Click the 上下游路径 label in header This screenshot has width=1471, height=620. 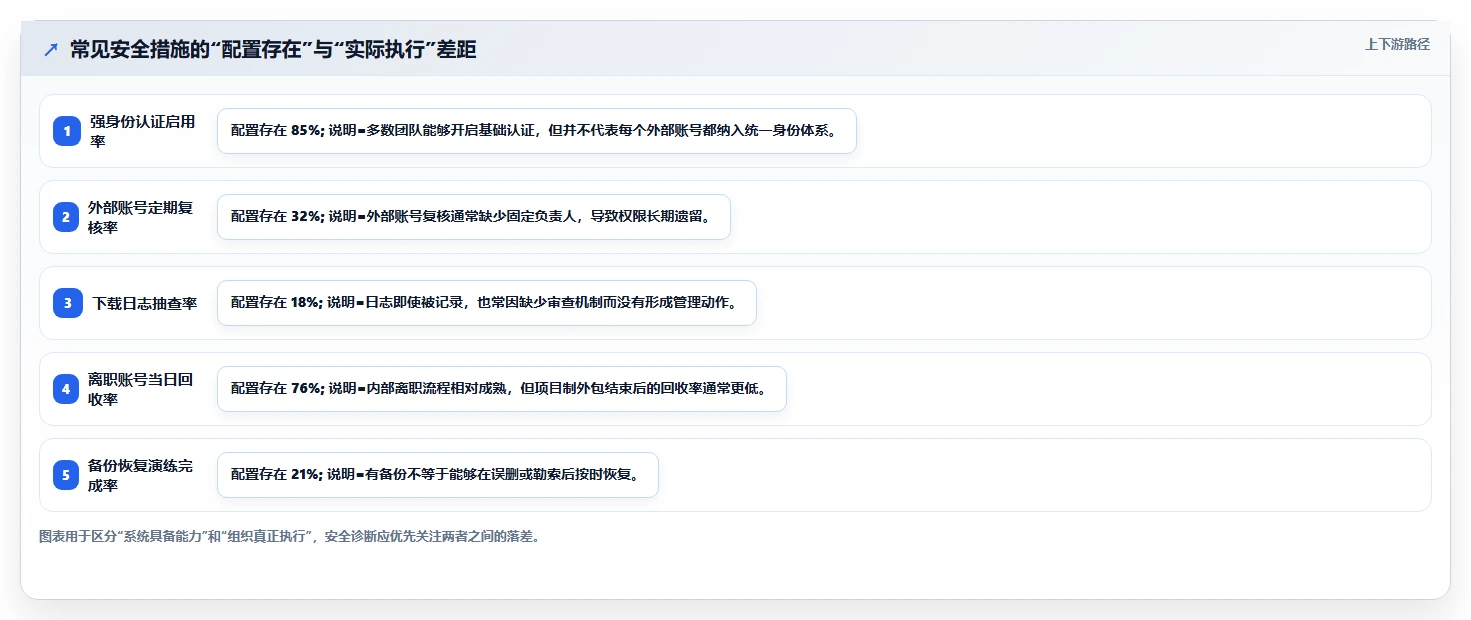pyautogui.click(x=1397, y=44)
